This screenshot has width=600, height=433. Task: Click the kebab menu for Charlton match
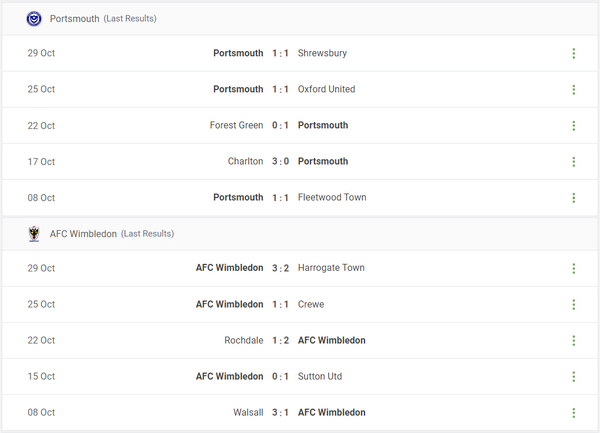pyautogui.click(x=573, y=162)
